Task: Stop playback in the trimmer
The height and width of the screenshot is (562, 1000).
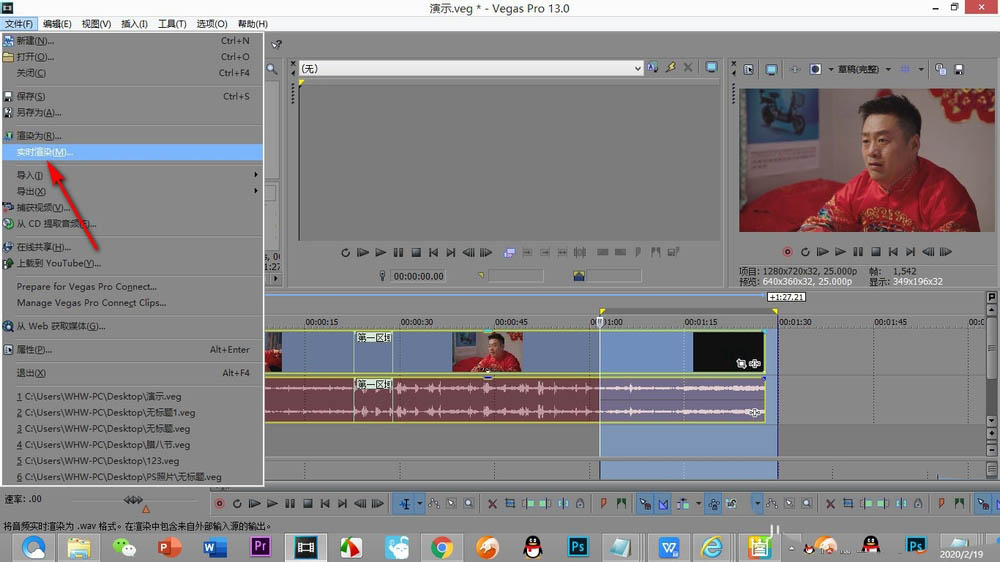Action: (x=416, y=253)
